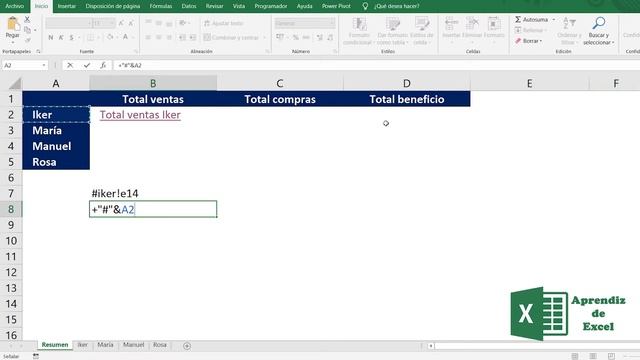
Task: Select the column D header
Action: [x=407, y=83]
